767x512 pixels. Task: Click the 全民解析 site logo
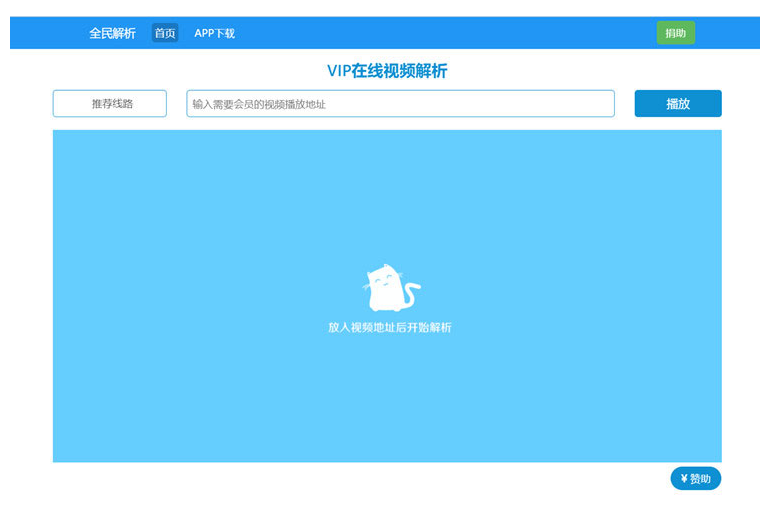[112, 33]
